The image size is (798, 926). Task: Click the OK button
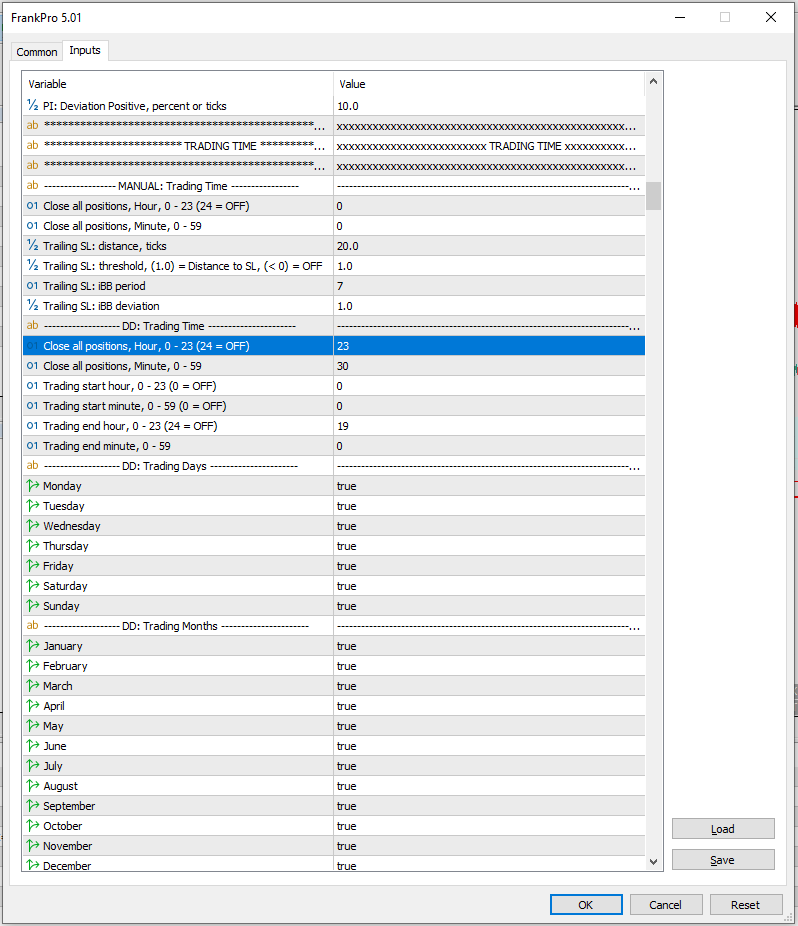click(586, 905)
